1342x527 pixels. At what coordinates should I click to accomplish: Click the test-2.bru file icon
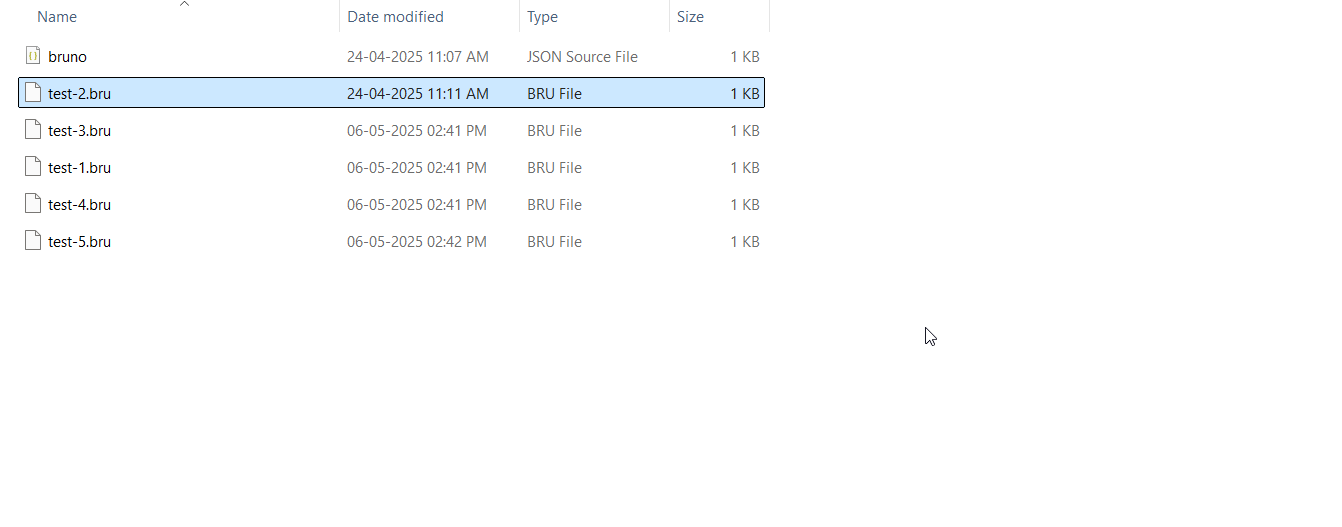pos(33,93)
